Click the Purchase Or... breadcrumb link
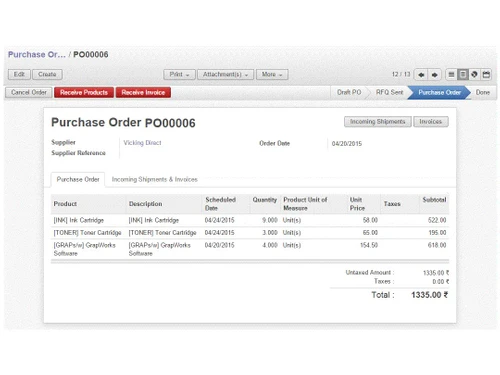This screenshot has width=500, height=375. tap(37, 55)
